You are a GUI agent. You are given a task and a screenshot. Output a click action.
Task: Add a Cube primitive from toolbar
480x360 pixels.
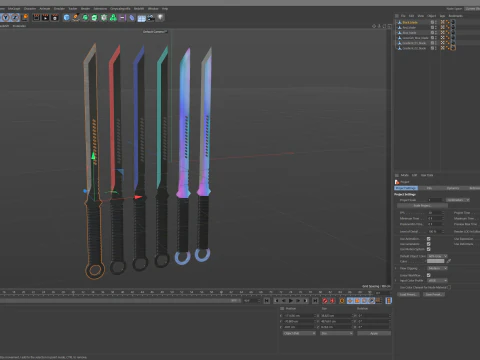coord(67,17)
